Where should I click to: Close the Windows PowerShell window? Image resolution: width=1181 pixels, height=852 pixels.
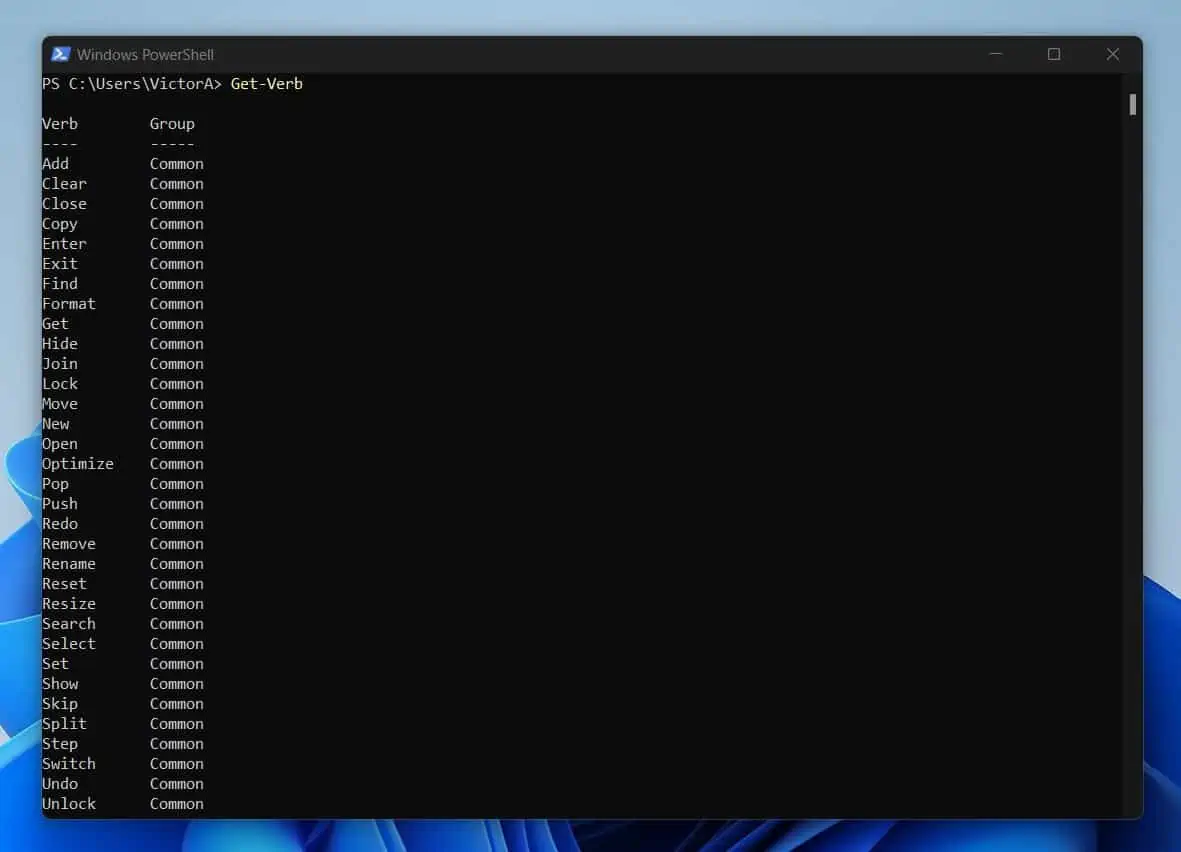1112,54
